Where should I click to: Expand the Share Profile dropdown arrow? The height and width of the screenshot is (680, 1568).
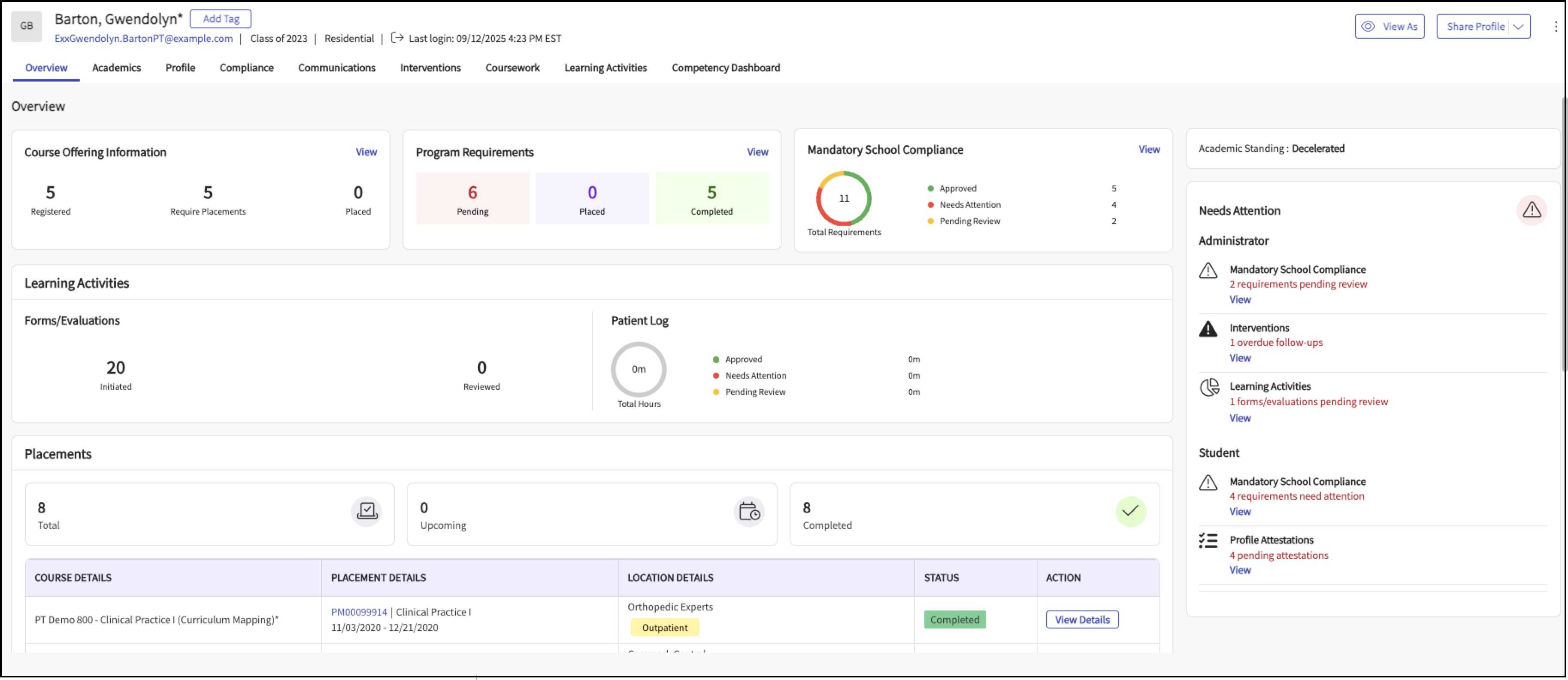pyautogui.click(x=1519, y=26)
